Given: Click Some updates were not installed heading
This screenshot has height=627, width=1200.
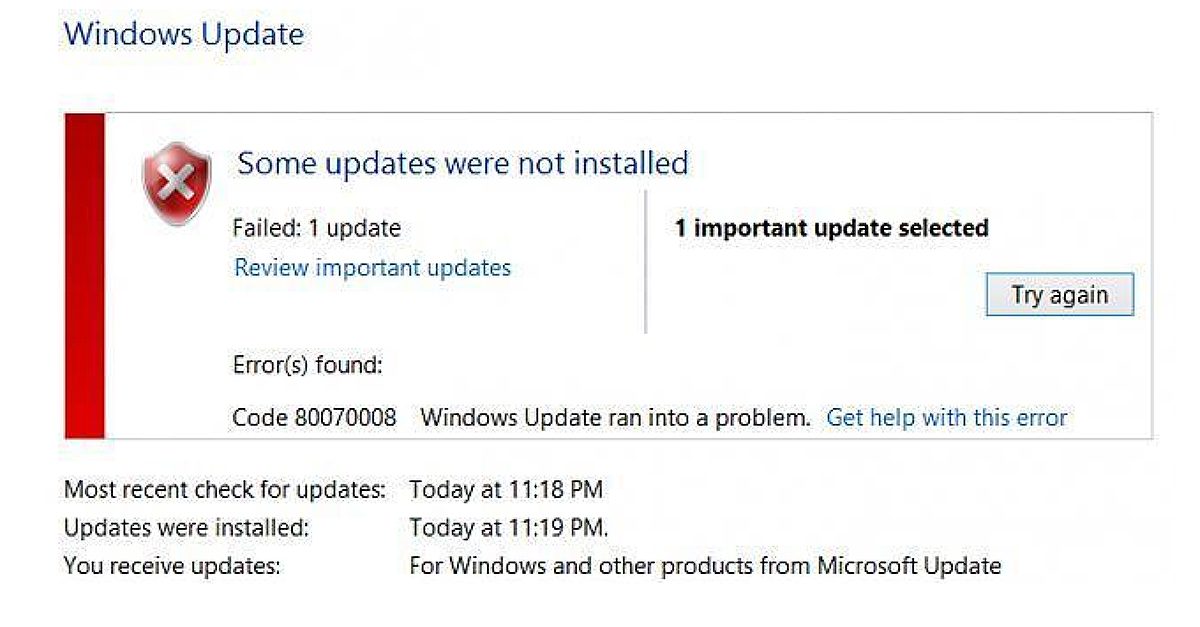Looking at the screenshot, I should [462, 163].
